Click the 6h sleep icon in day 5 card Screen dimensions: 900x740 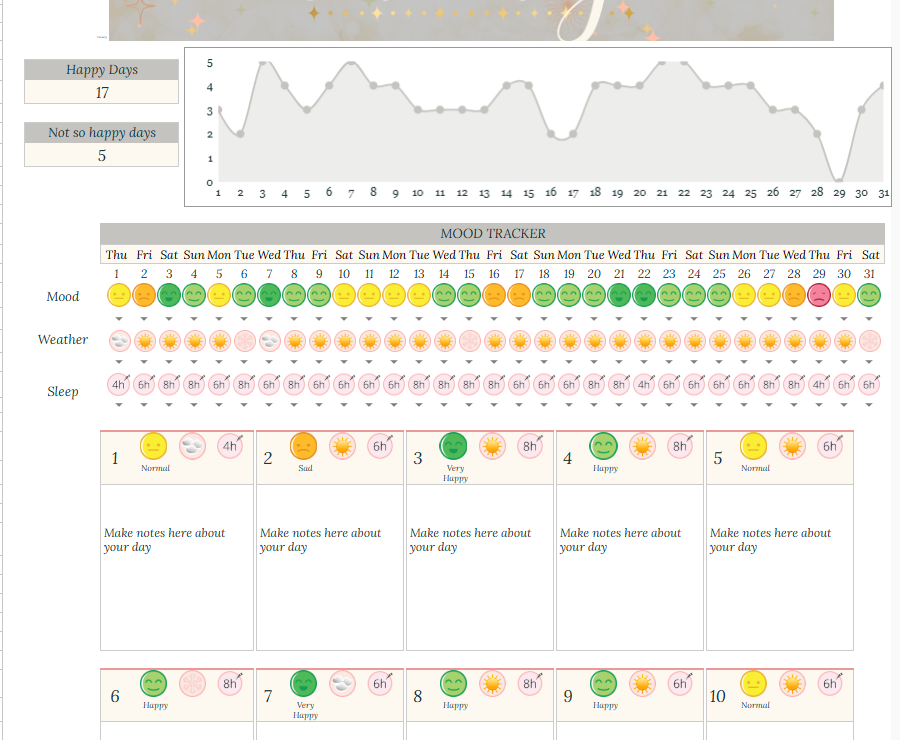tap(830, 446)
